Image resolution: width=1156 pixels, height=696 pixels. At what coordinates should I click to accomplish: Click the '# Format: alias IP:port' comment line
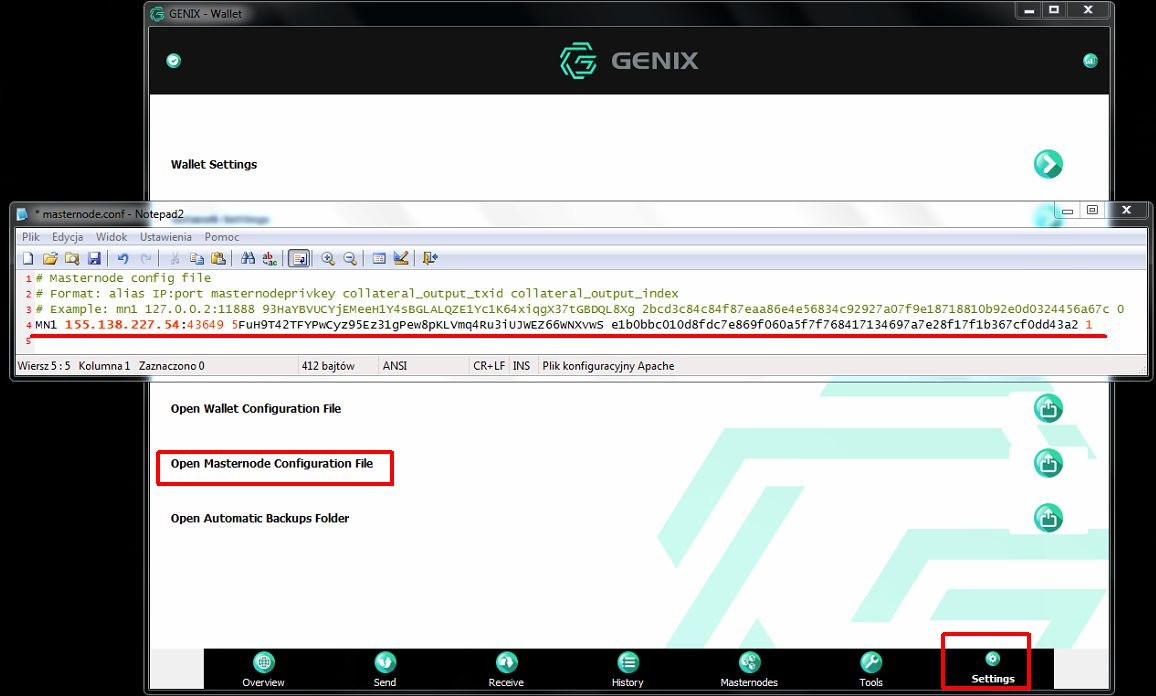tap(357, 293)
